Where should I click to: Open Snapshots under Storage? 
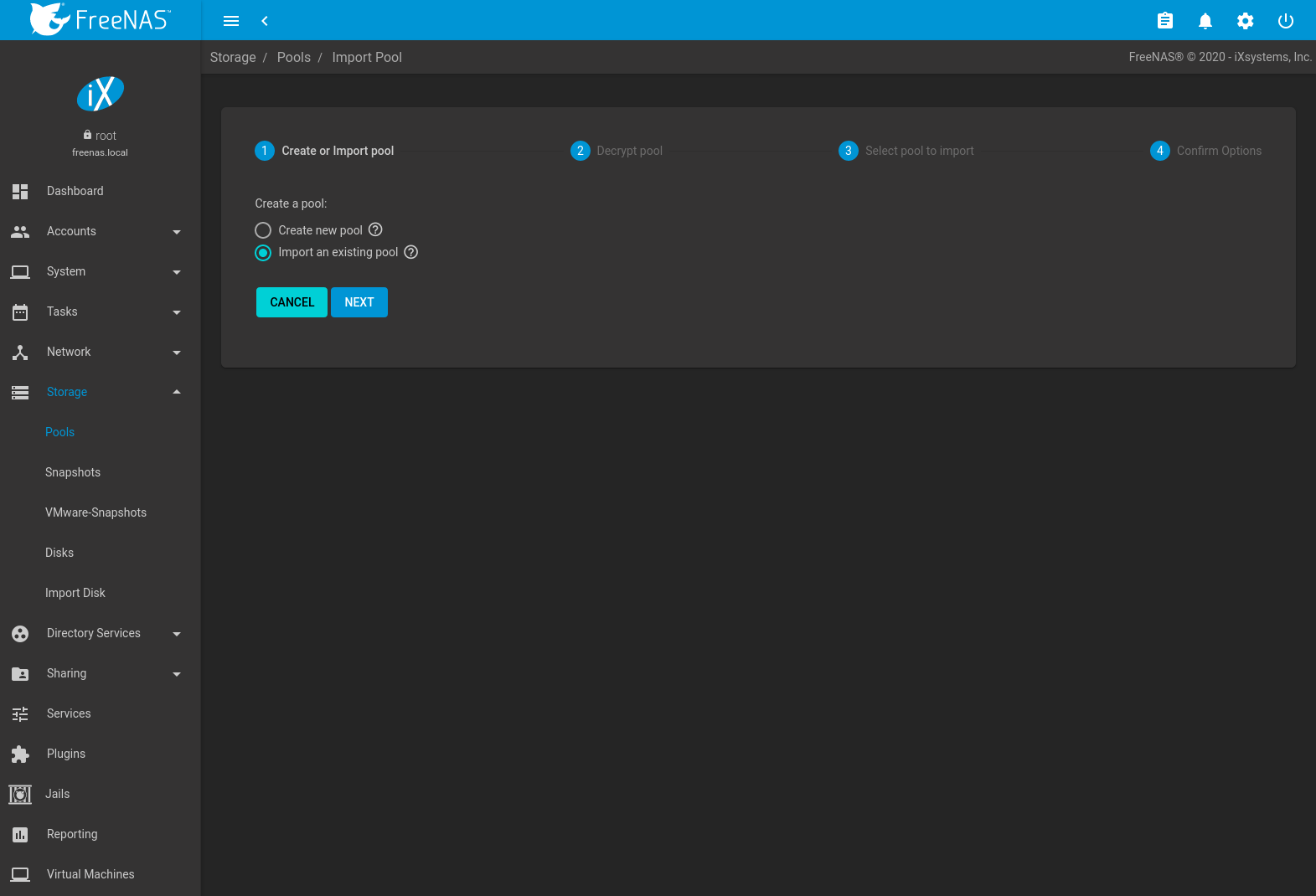(x=73, y=472)
